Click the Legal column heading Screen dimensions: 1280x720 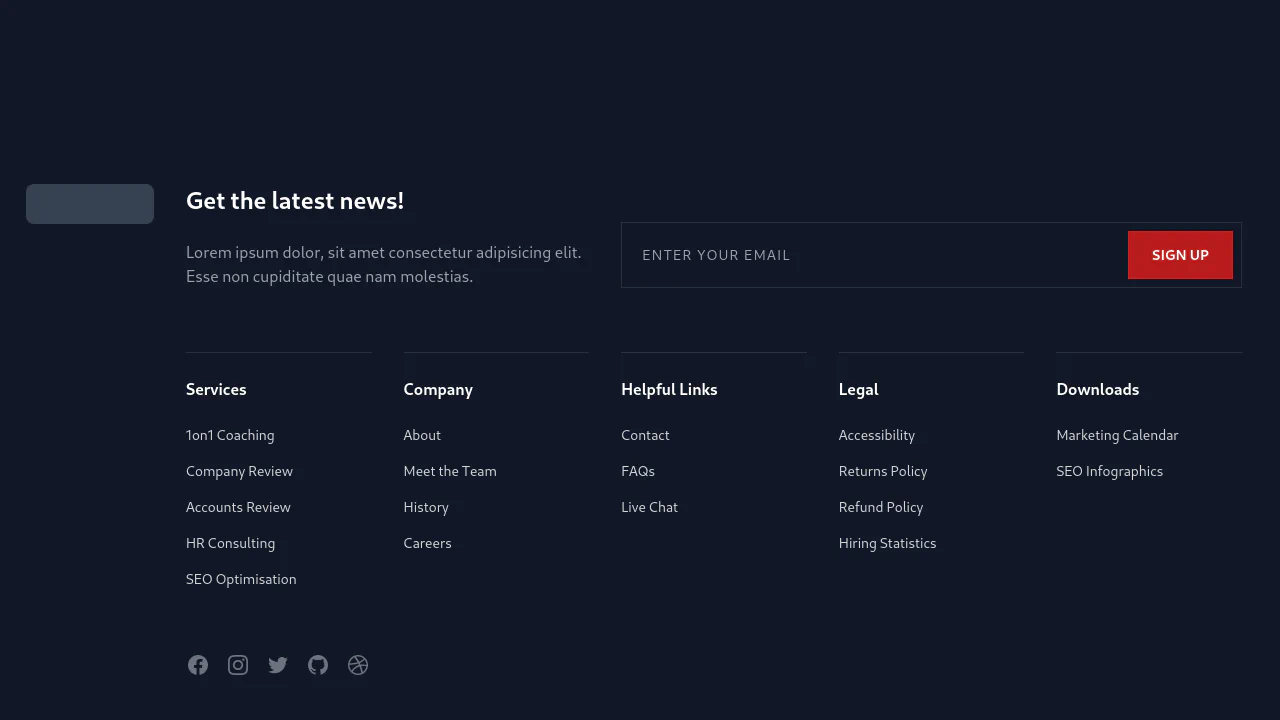pyautogui.click(x=858, y=389)
